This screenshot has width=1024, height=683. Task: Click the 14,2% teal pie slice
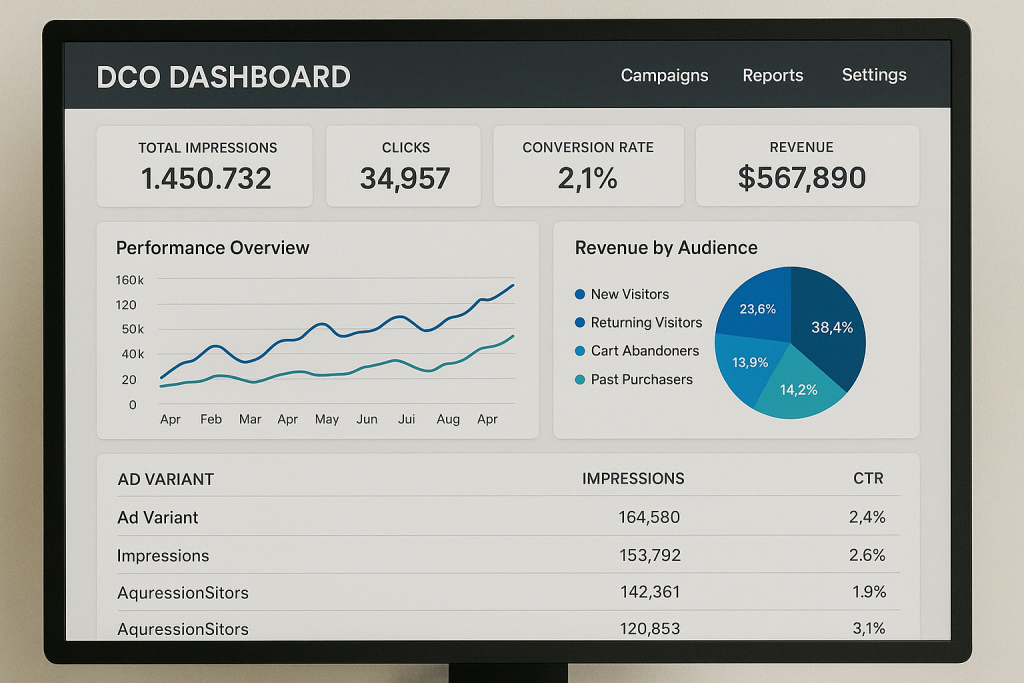(798, 392)
